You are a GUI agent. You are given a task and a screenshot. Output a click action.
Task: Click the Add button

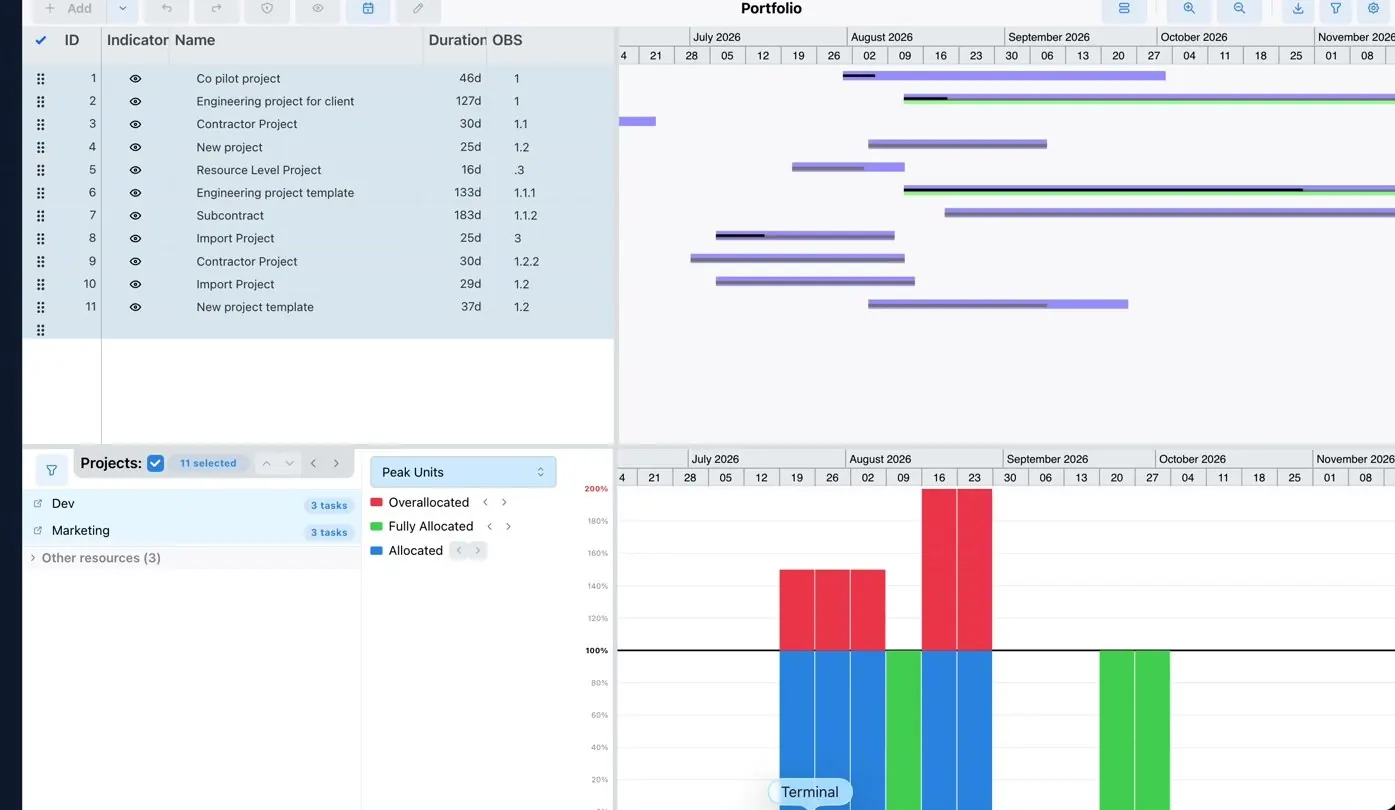click(x=69, y=9)
